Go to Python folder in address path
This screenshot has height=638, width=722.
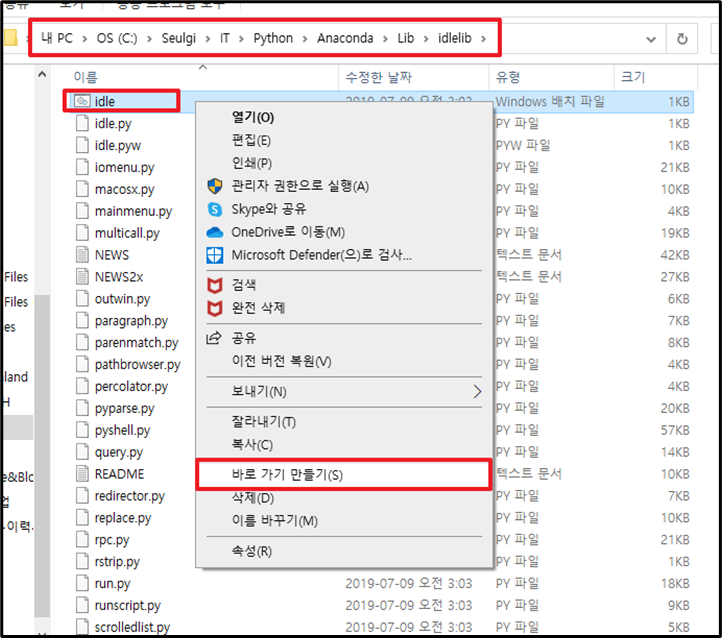tap(273, 38)
